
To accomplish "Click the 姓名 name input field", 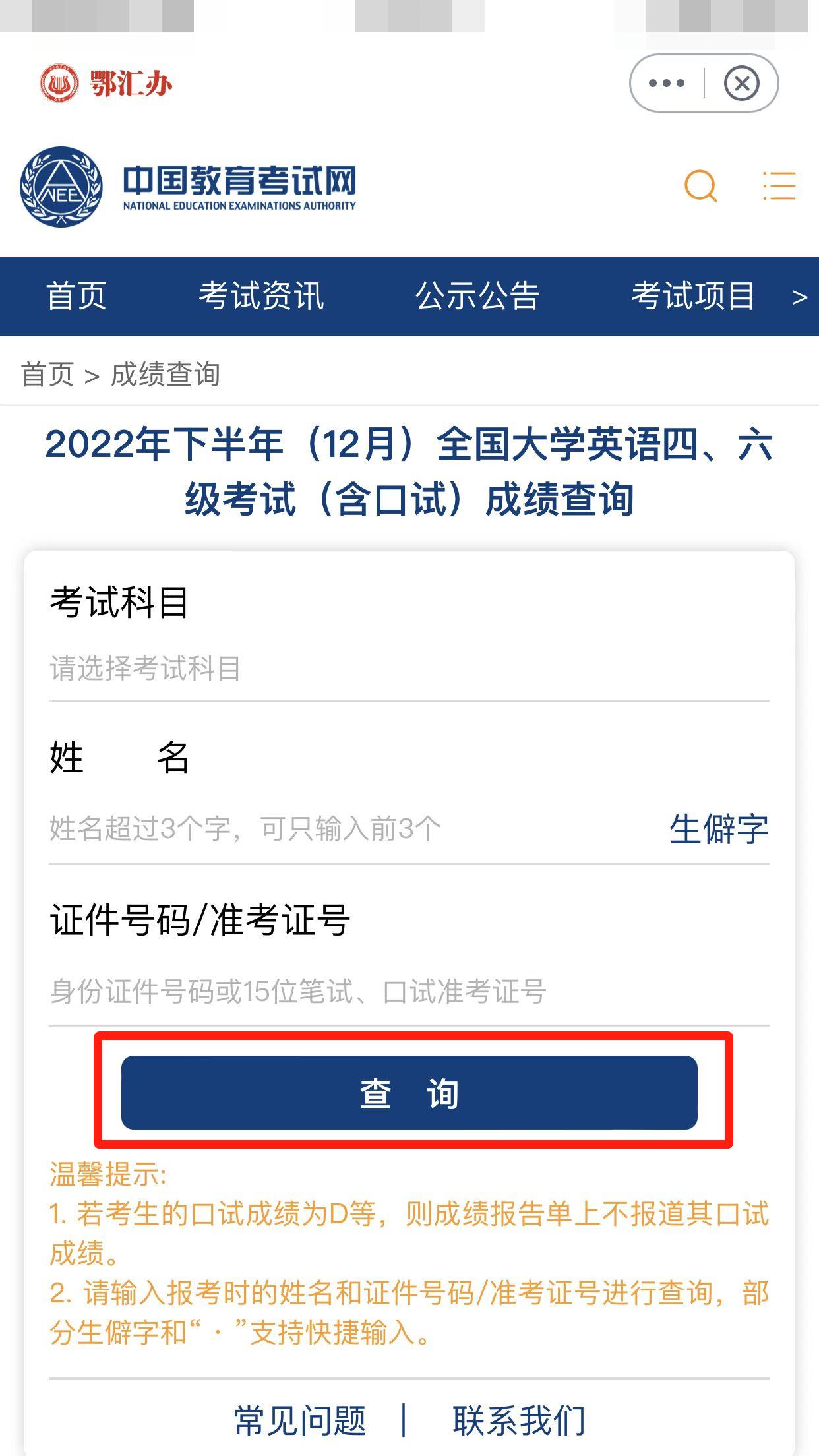I will point(264,830).
